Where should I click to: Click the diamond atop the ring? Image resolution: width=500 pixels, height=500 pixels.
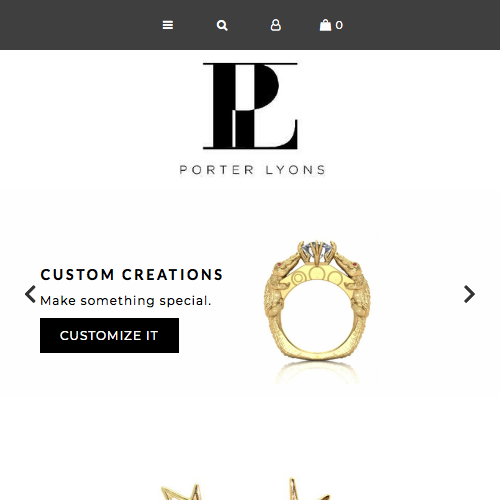pos(317,248)
